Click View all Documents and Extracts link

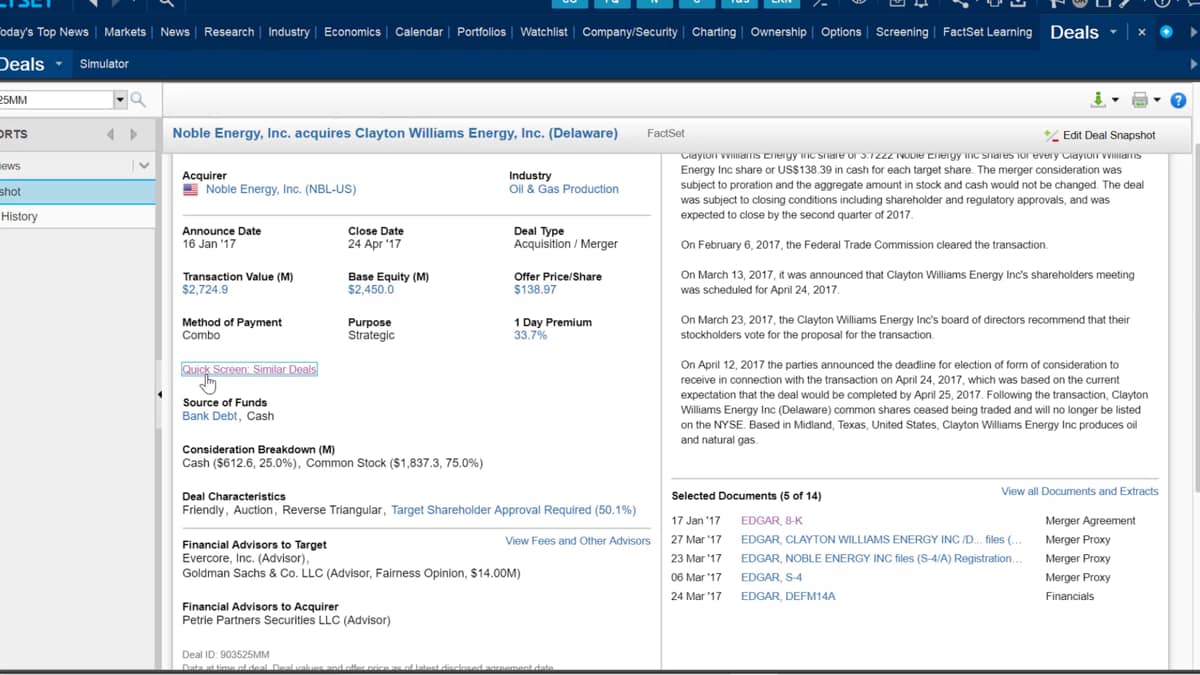click(x=1080, y=491)
